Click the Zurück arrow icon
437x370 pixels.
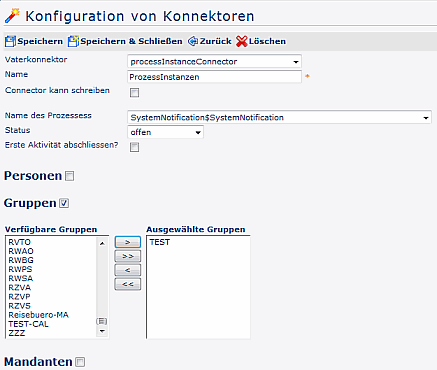click(x=193, y=41)
